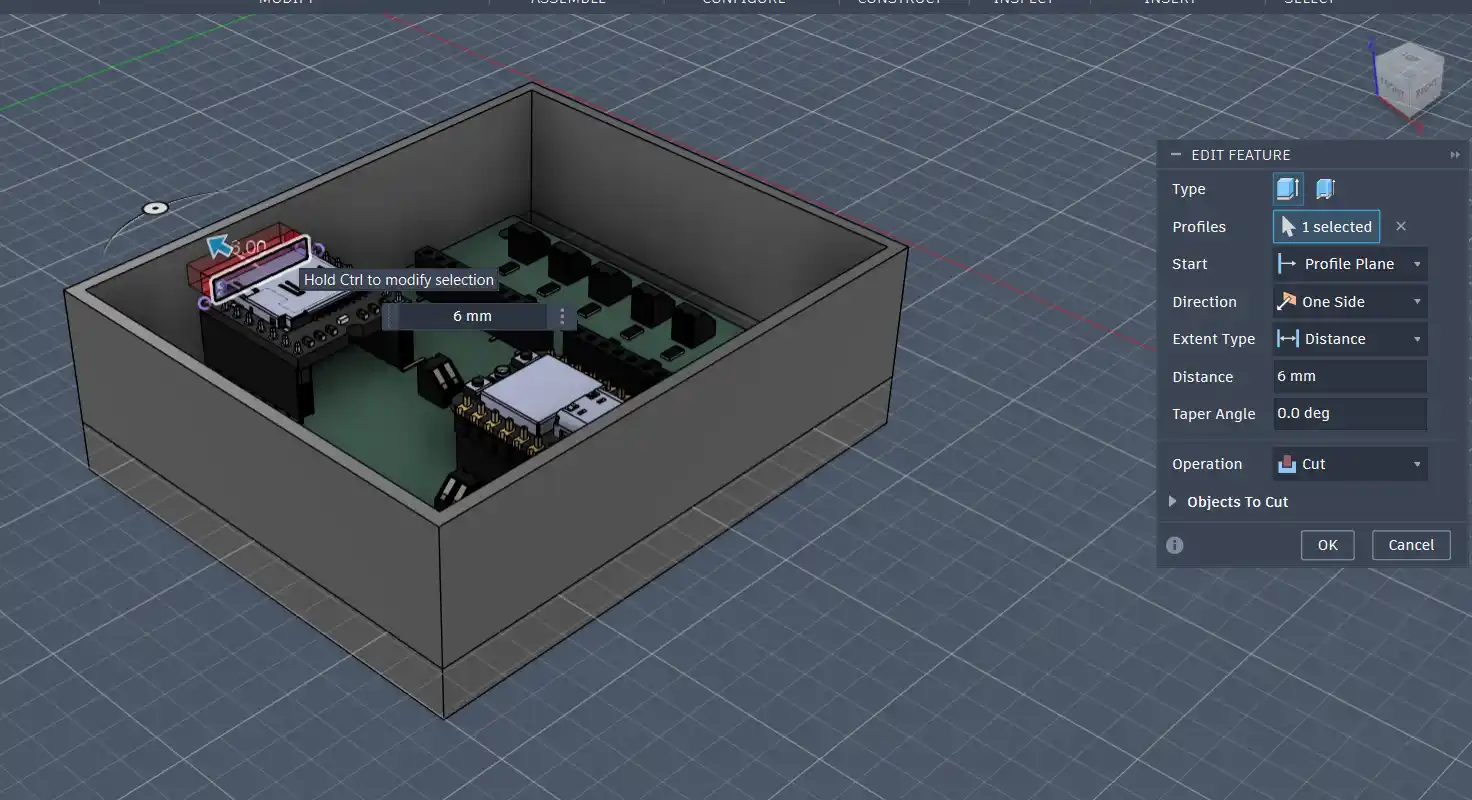Click the Distance field in the dialog
1472x800 pixels.
(1350, 376)
